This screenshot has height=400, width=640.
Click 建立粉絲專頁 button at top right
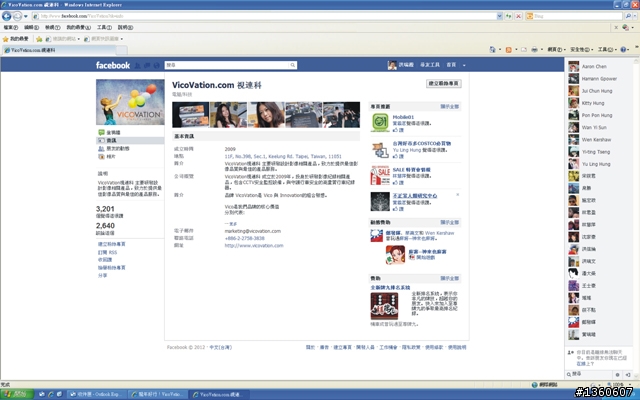(x=444, y=83)
